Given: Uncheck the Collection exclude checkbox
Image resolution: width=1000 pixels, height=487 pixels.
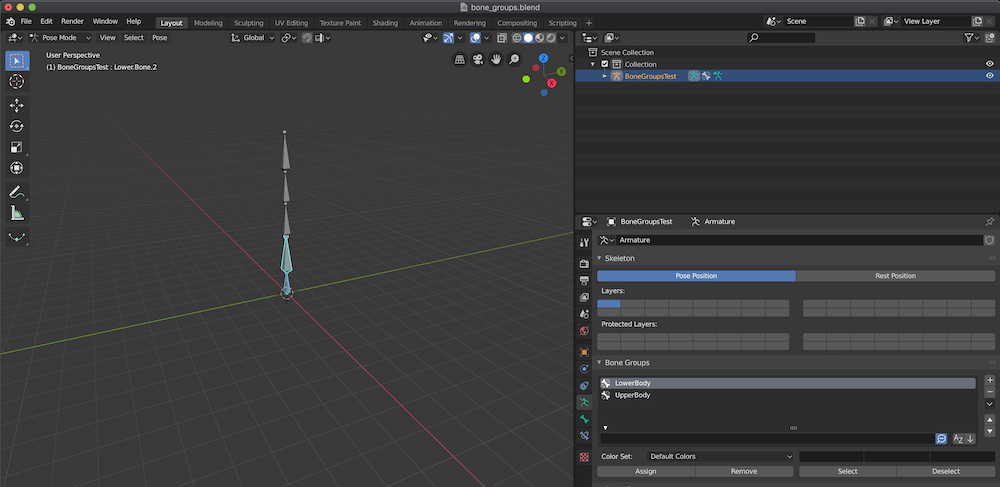Looking at the screenshot, I should click(x=605, y=64).
